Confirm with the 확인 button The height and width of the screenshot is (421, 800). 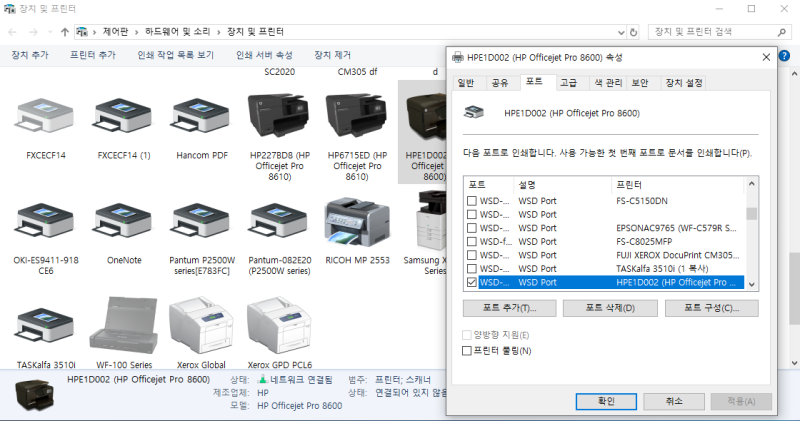click(x=606, y=401)
